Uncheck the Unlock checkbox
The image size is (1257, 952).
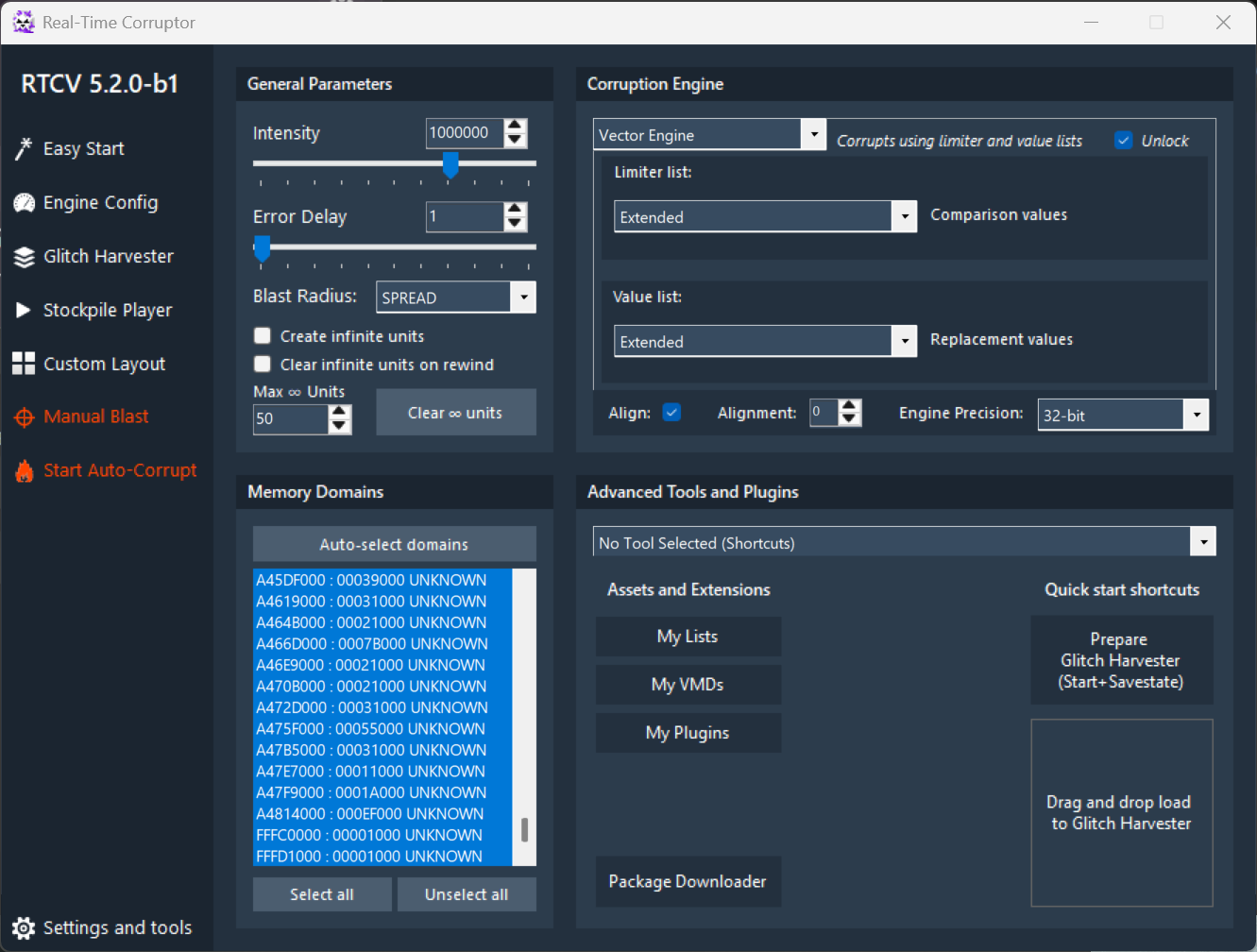(x=1123, y=141)
